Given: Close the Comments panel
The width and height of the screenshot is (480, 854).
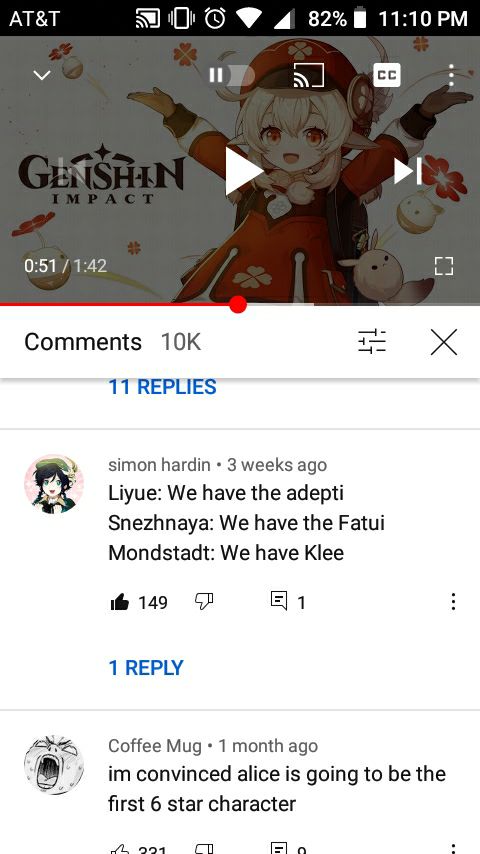Looking at the screenshot, I should [x=443, y=343].
